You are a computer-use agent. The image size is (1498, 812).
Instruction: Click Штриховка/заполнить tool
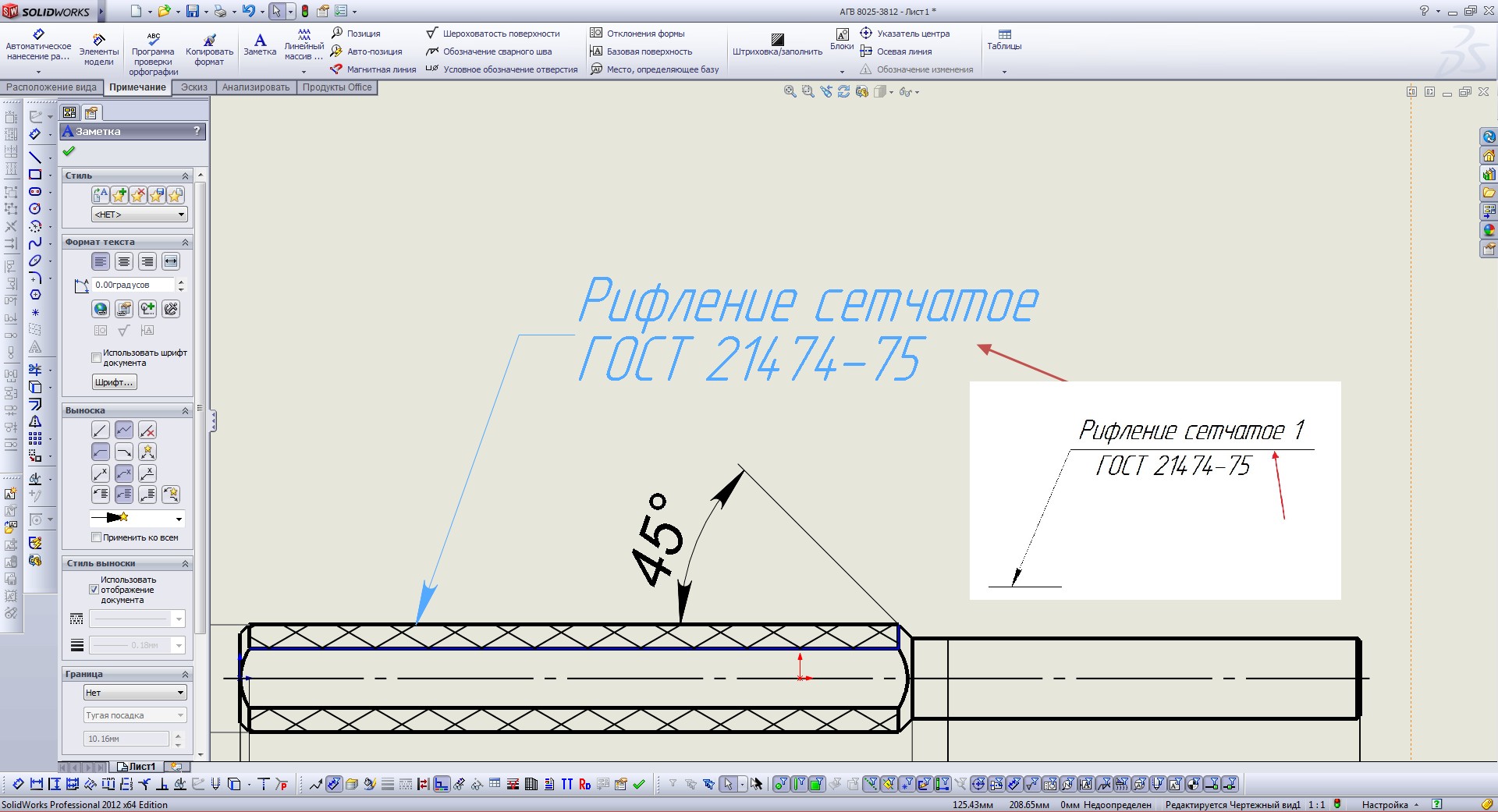coord(777,44)
